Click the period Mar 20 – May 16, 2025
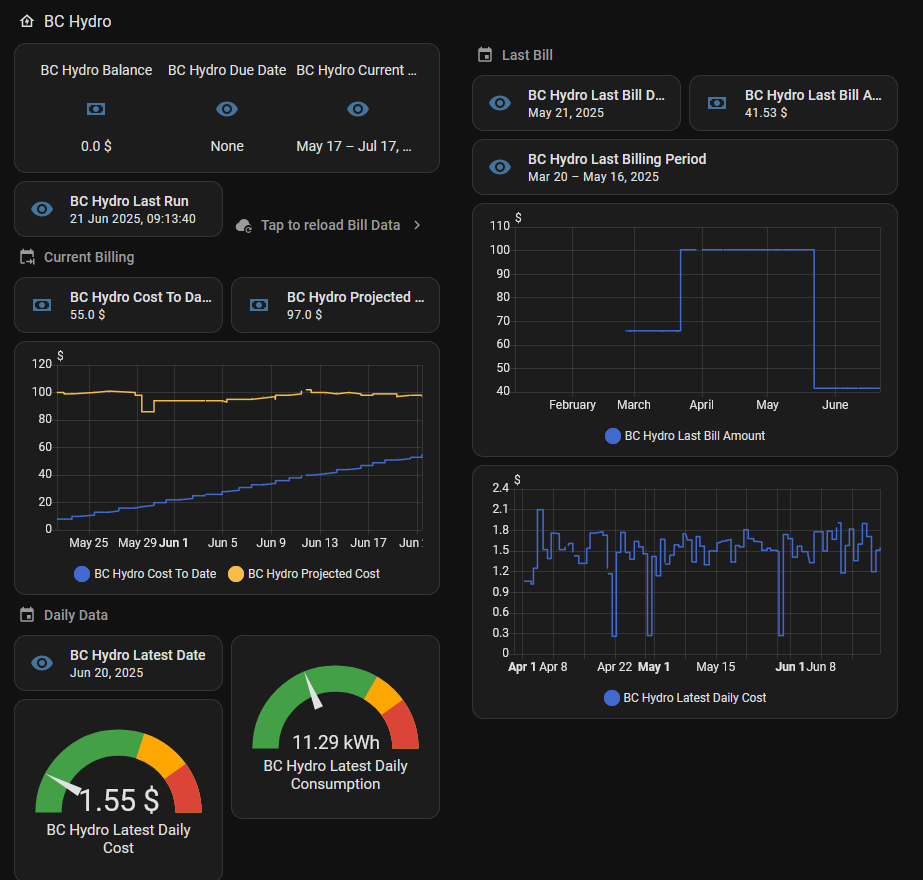 coord(593,177)
